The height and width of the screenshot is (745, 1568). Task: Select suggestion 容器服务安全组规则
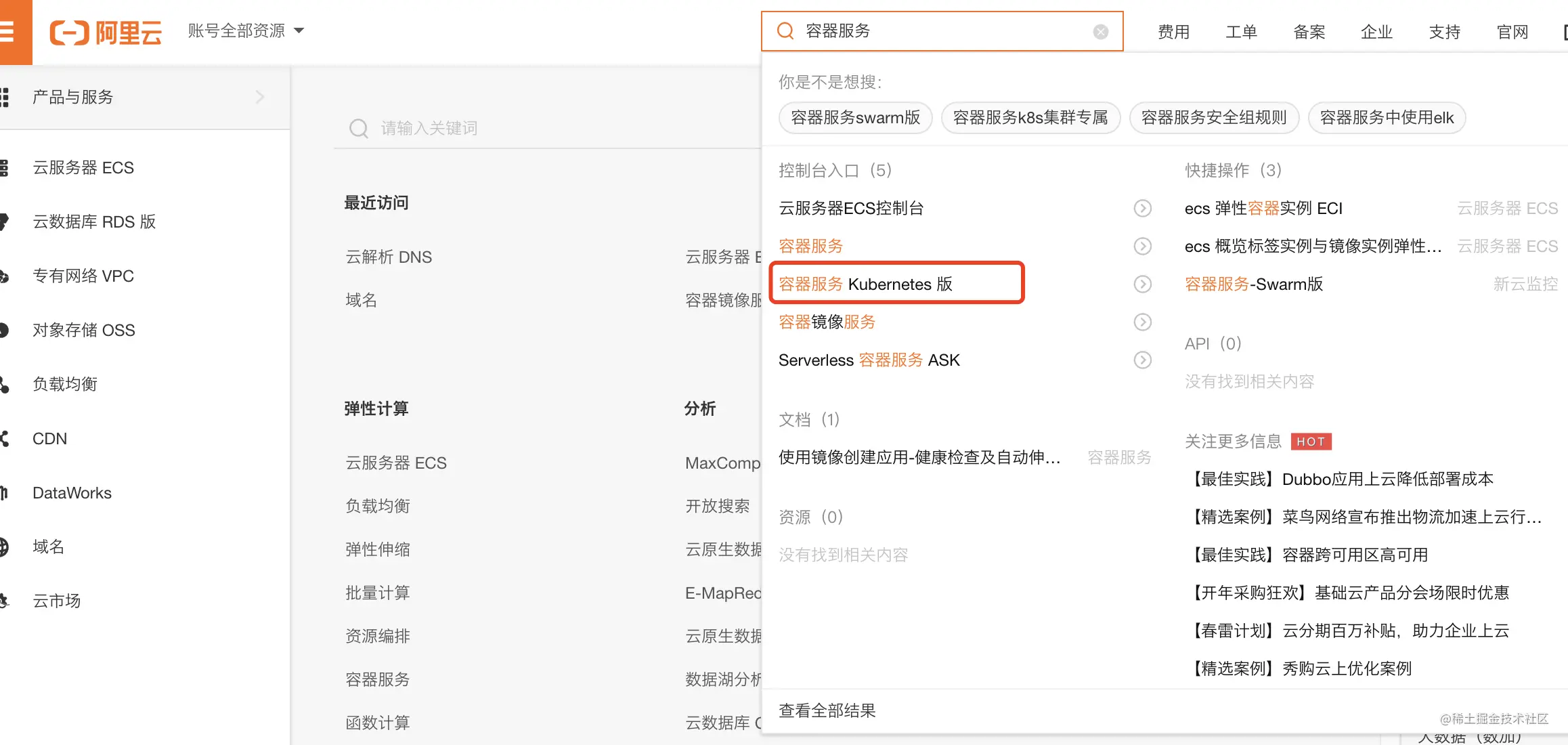tap(1214, 118)
